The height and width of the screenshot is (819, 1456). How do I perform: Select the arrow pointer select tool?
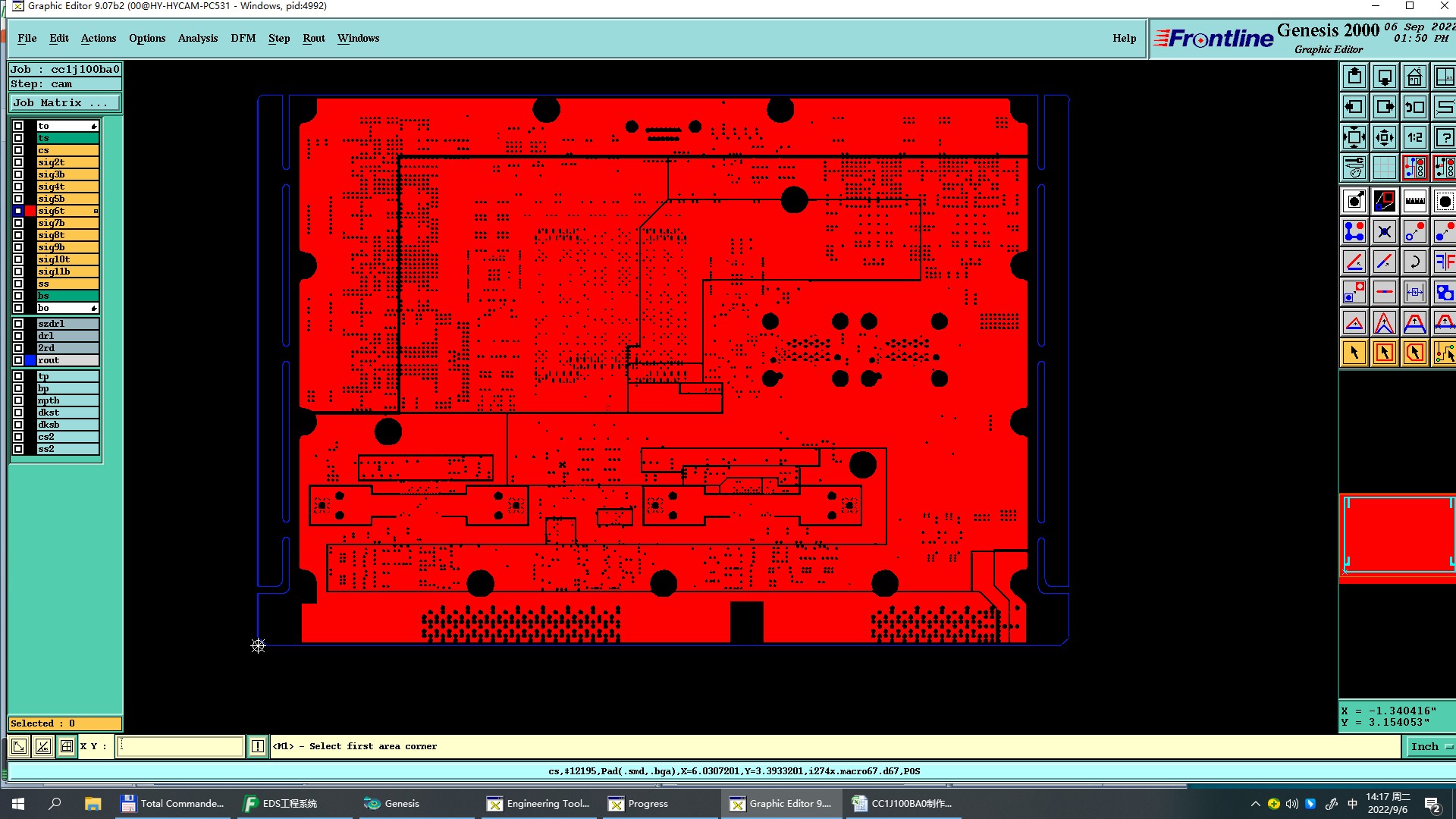pyautogui.click(x=1354, y=353)
